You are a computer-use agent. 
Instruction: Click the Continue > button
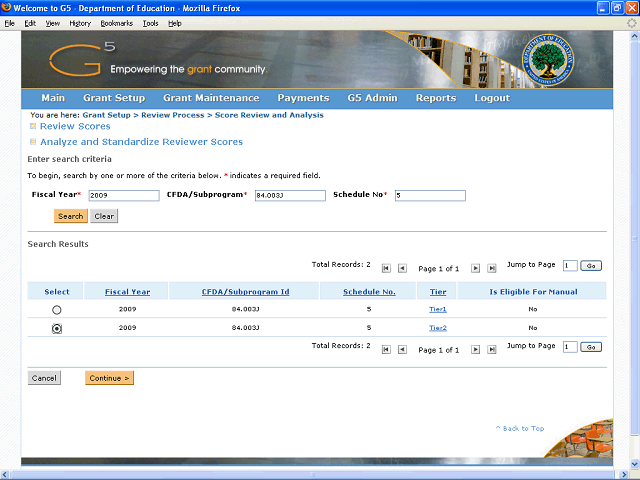tap(109, 378)
